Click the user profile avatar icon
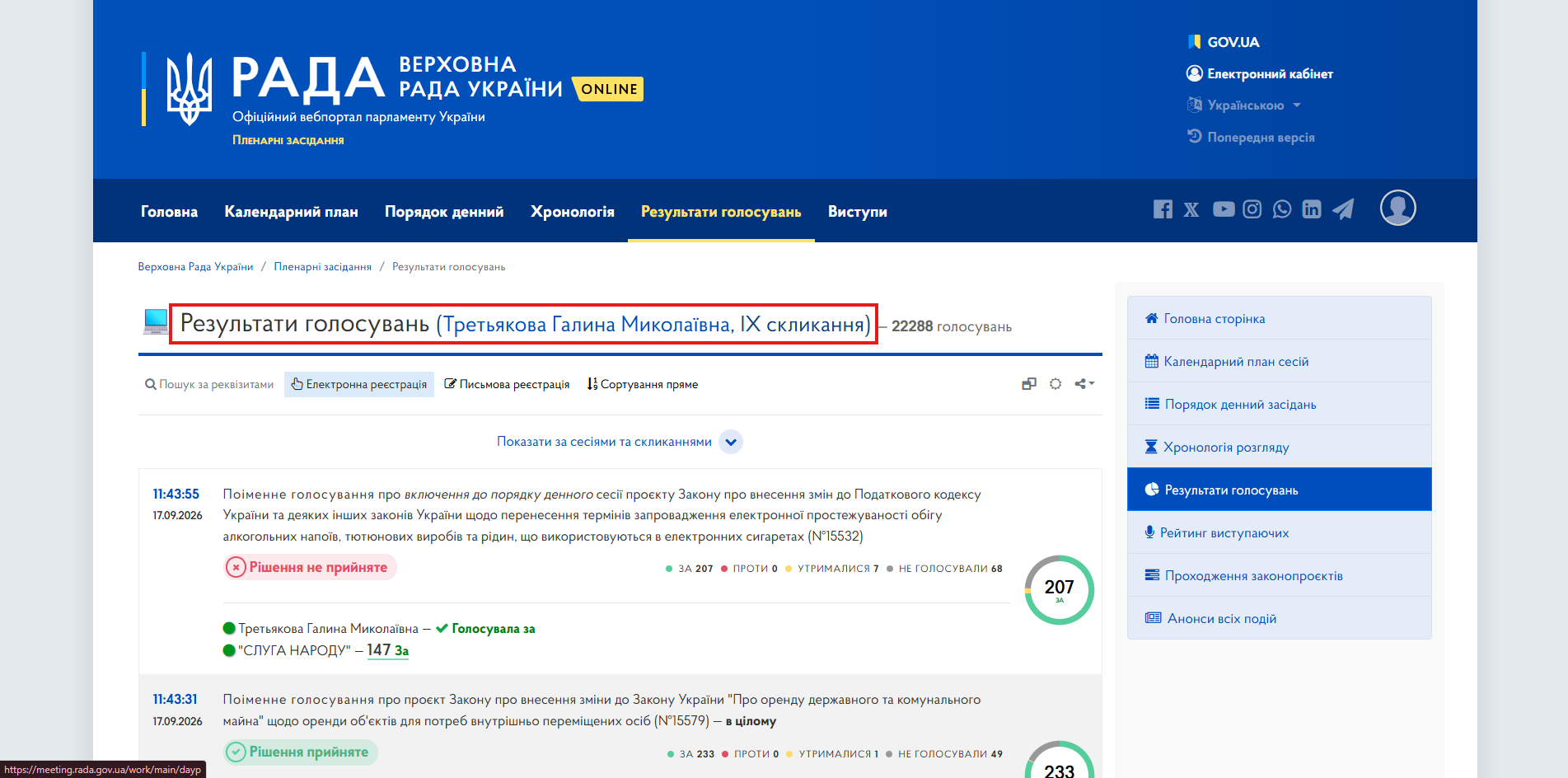1568x778 pixels. [1398, 208]
